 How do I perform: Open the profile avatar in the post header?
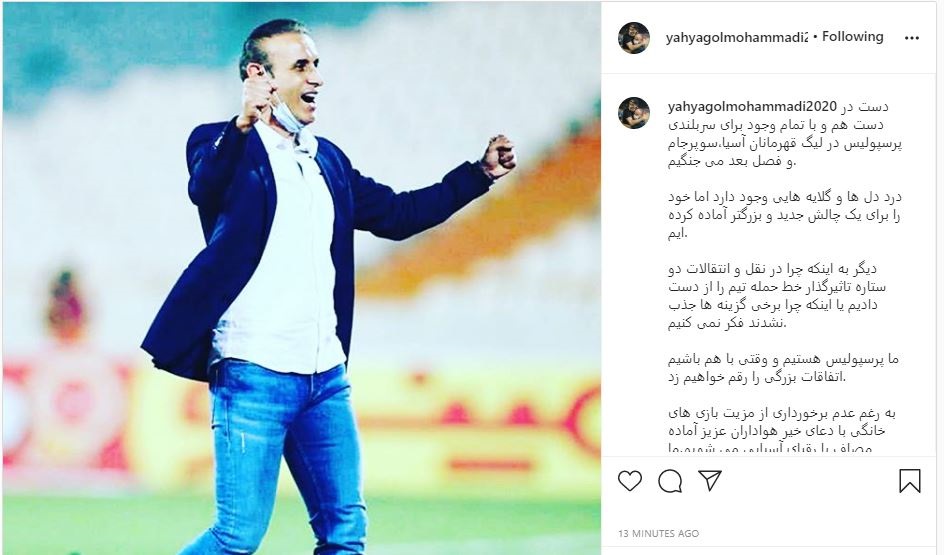[634, 38]
